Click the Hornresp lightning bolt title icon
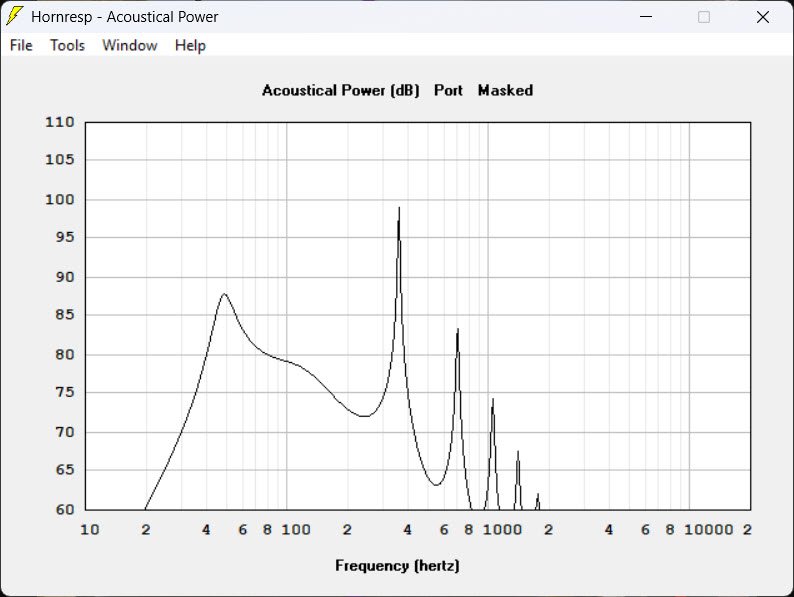The image size is (794, 597). pyautogui.click(x=15, y=16)
